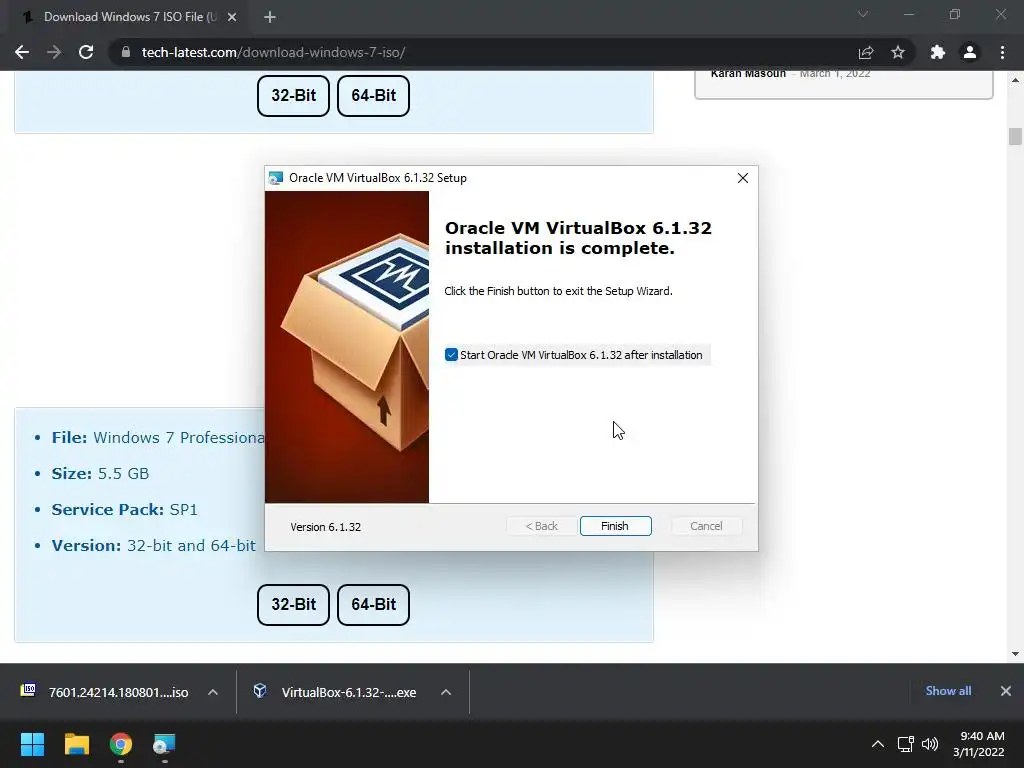Click the VirtualBox Setup title bar icon
Screen dimensions: 1024x768
pos(276,178)
